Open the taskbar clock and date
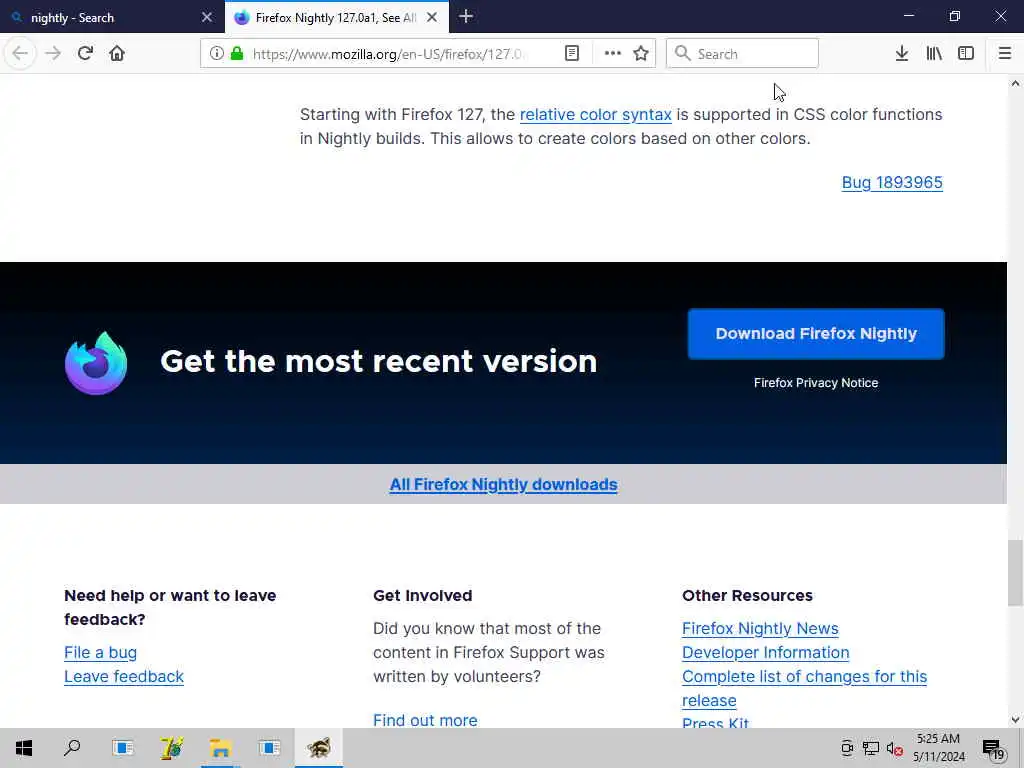The height and width of the screenshot is (768, 1024). 938,748
